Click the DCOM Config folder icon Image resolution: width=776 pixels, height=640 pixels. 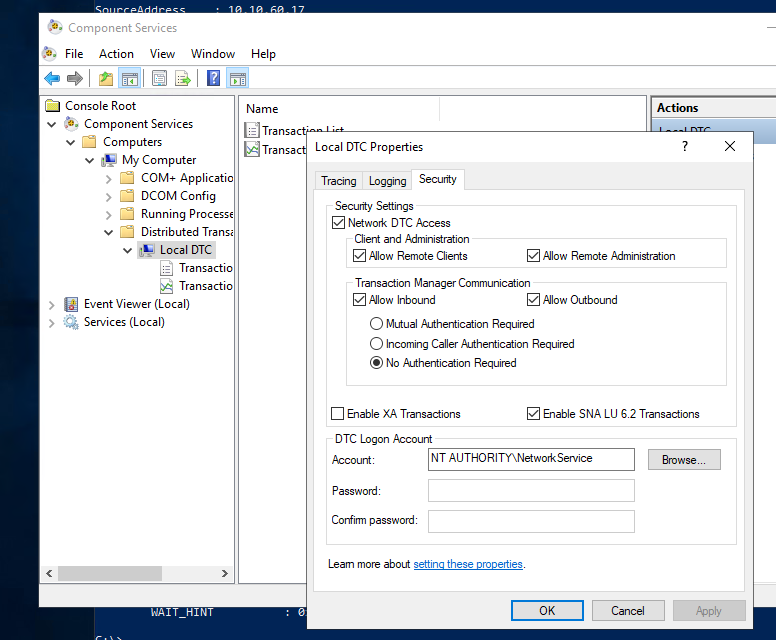pos(127,196)
